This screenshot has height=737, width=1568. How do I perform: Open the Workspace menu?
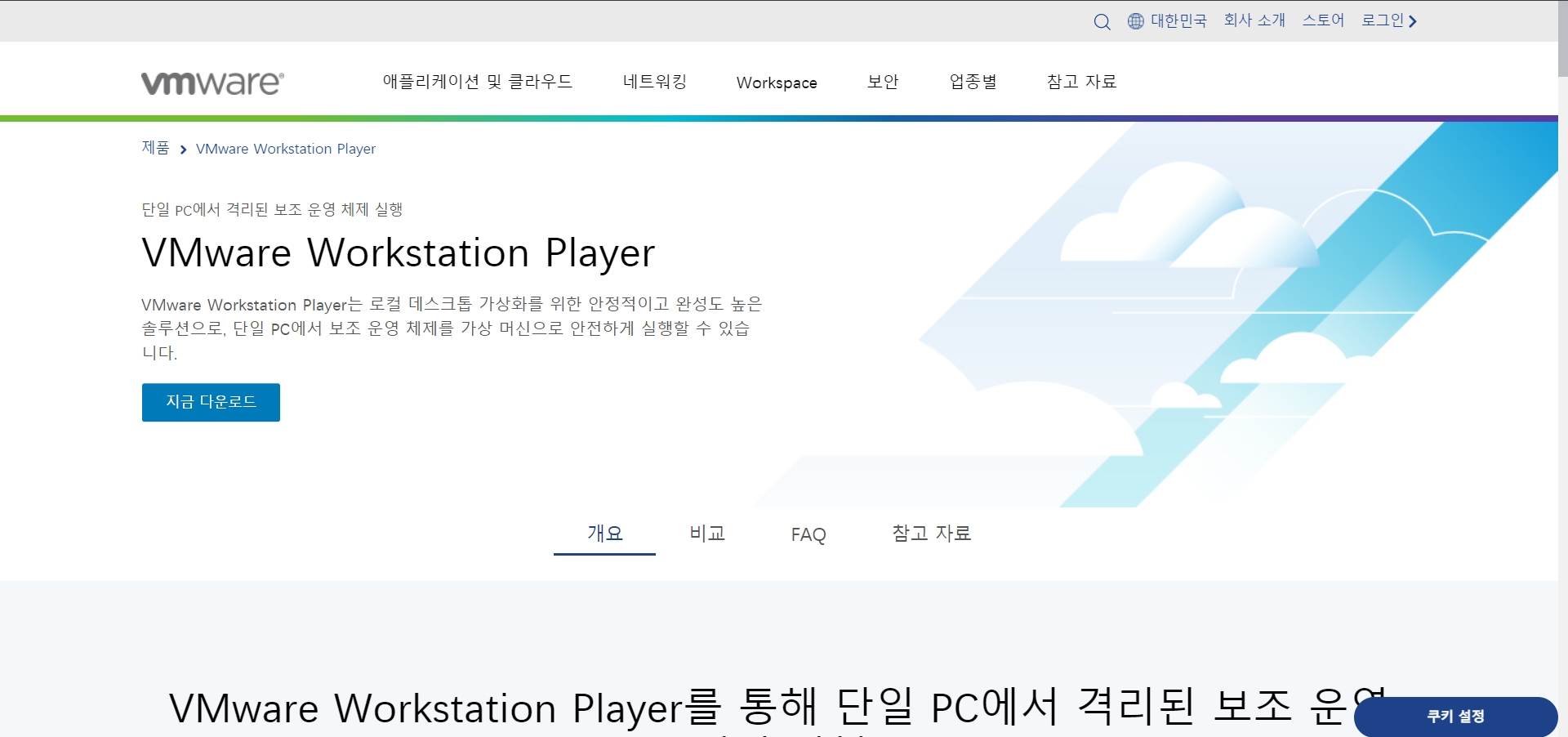(777, 83)
